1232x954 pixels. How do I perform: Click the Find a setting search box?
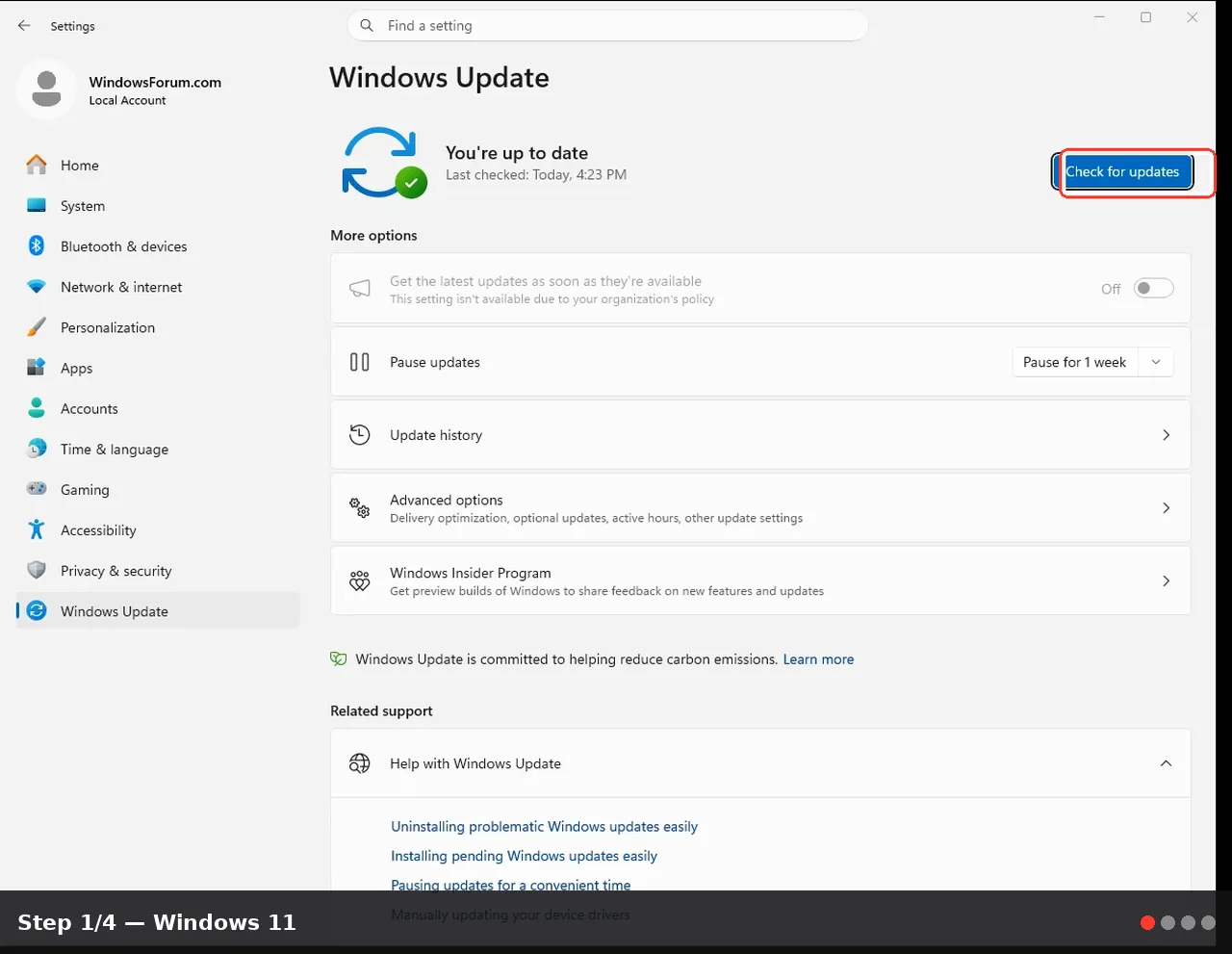pos(607,26)
